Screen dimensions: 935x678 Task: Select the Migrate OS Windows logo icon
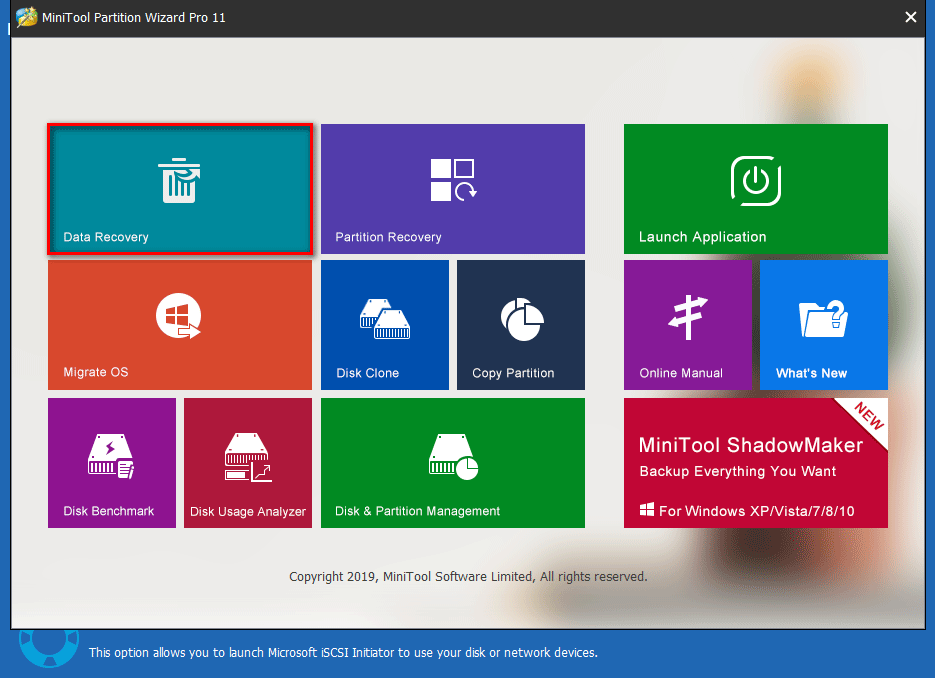[179, 318]
